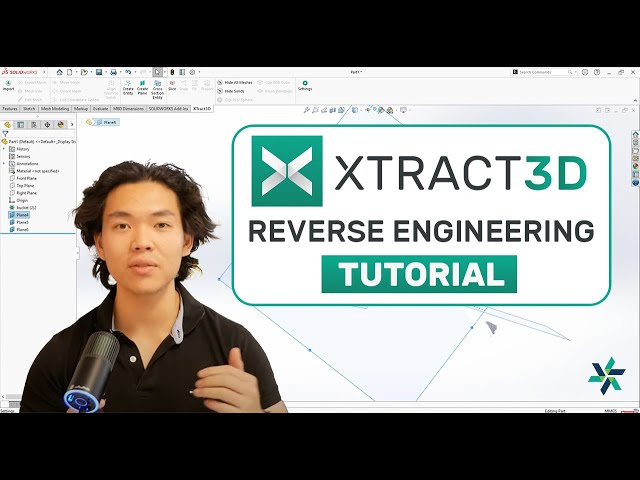The width and height of the screenshot is (640, 480).
Task: Expand the Annotations tree node
Action: 4,164
